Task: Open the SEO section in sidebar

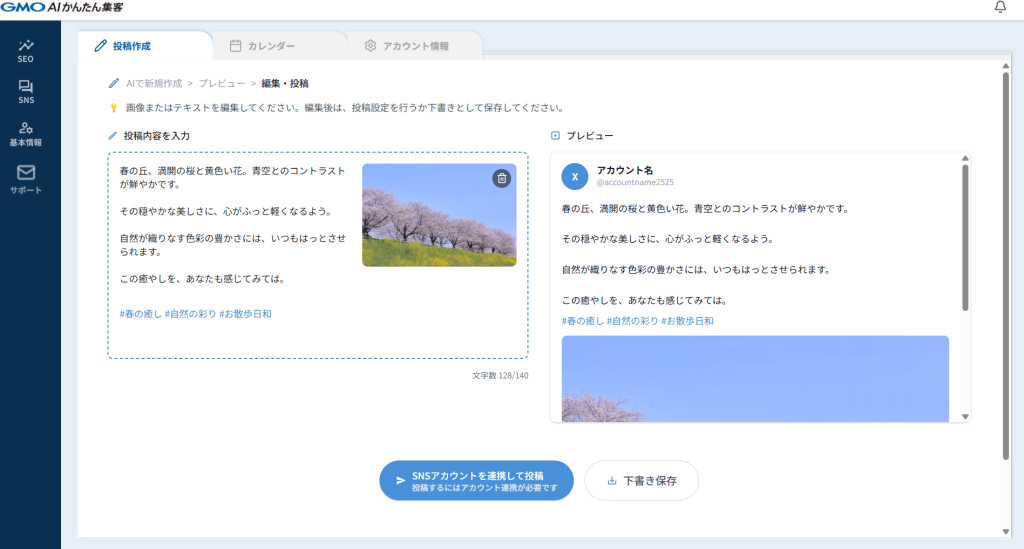Action: 26,50
